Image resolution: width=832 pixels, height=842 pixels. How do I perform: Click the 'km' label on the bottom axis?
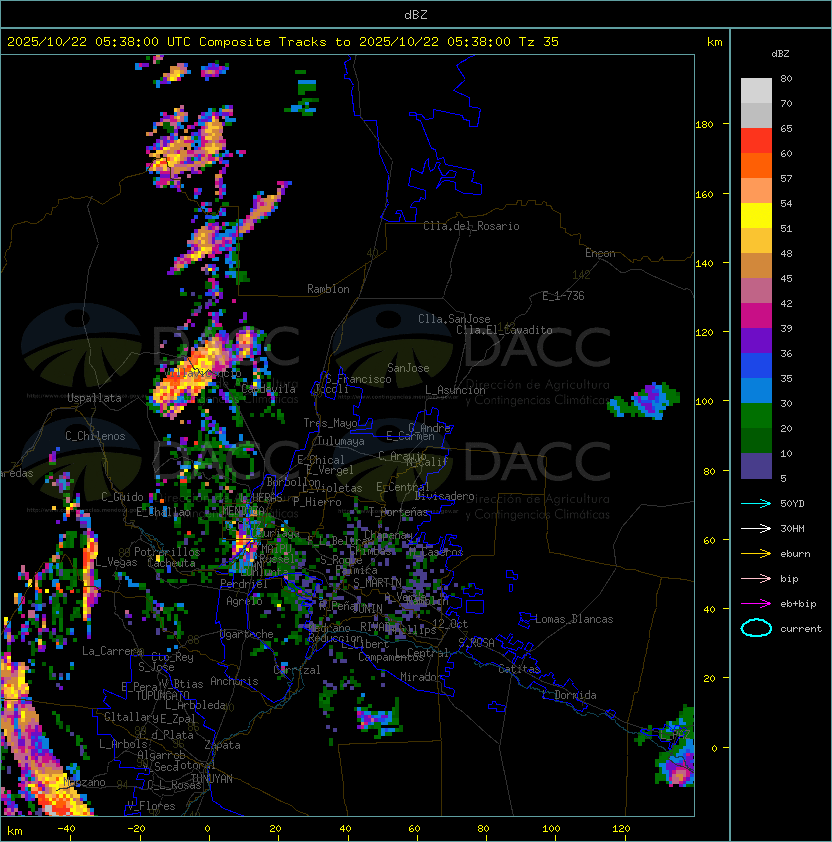pyautogui.click(x=15, y=831)
